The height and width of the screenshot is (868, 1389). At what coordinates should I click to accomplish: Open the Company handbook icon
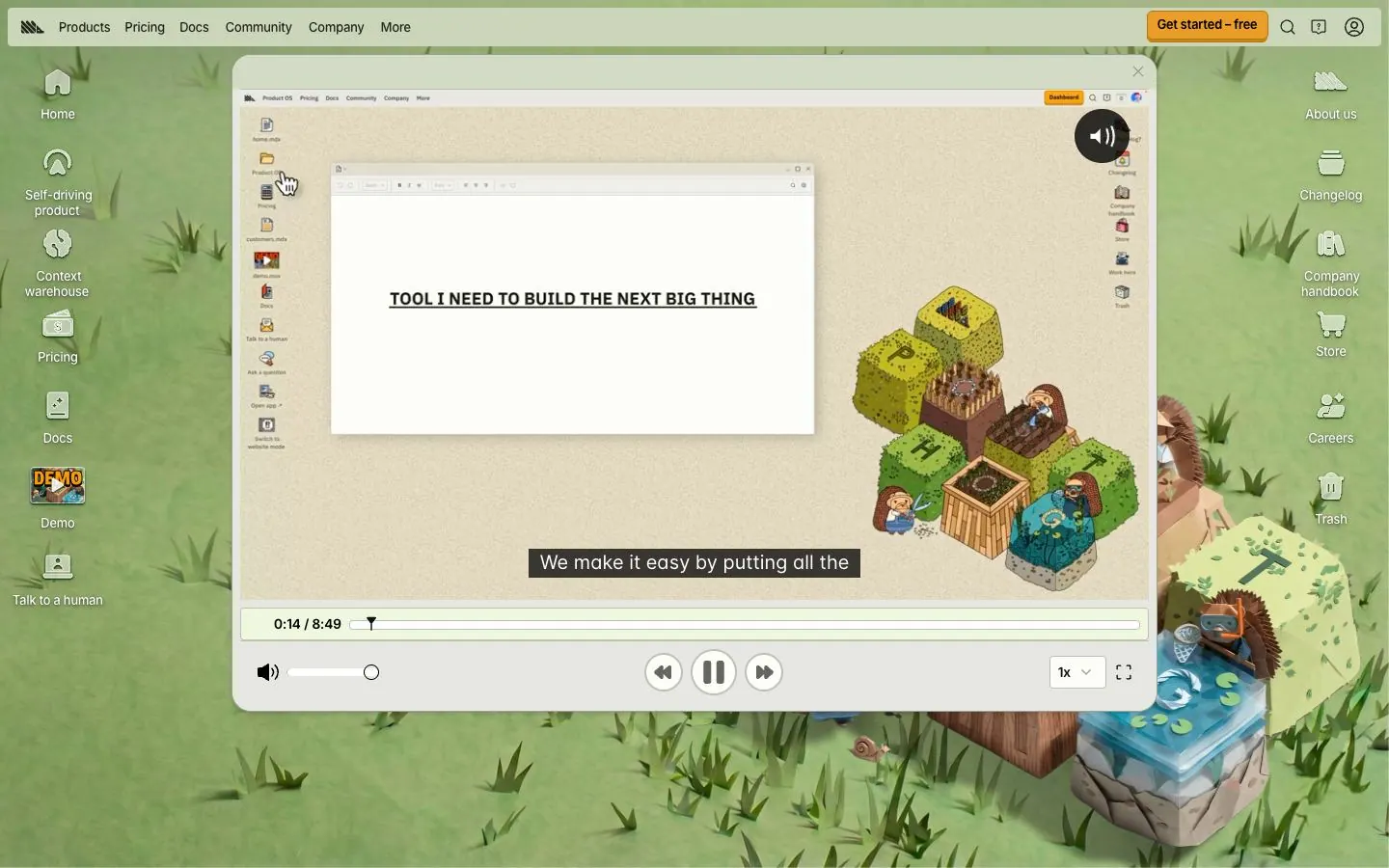(1331, 263)
